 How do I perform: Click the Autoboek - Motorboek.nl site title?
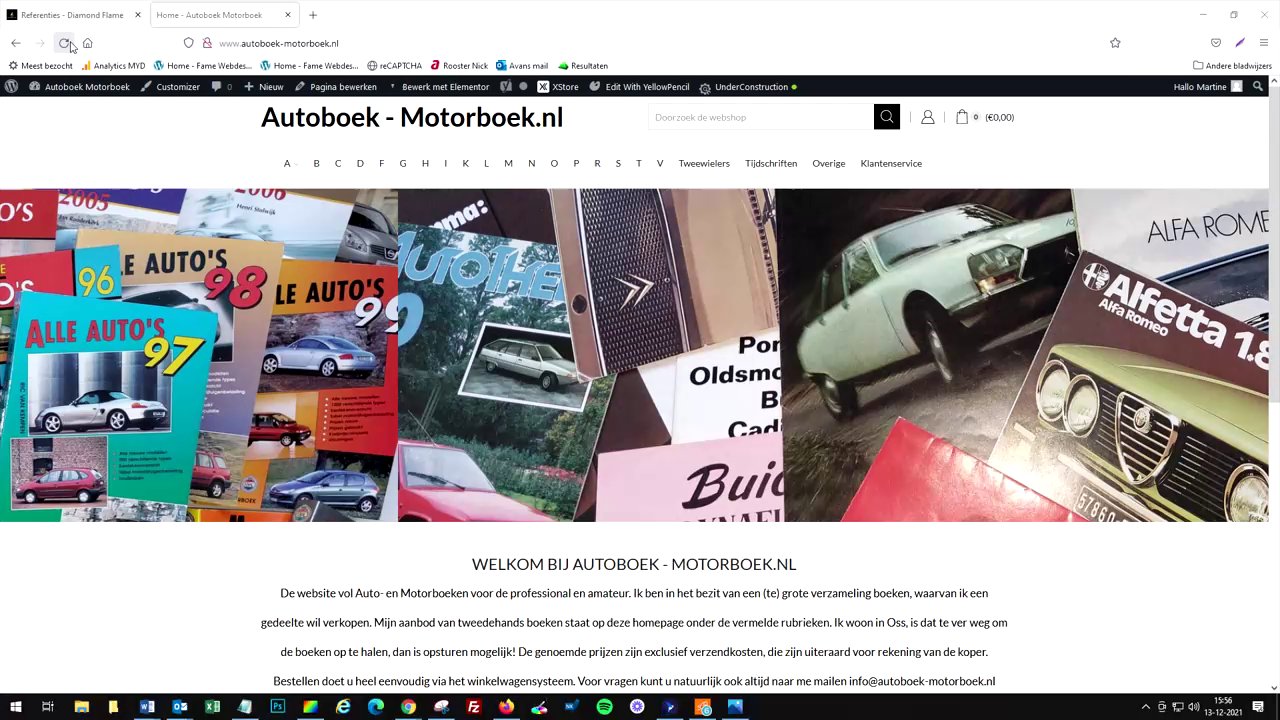412,117
